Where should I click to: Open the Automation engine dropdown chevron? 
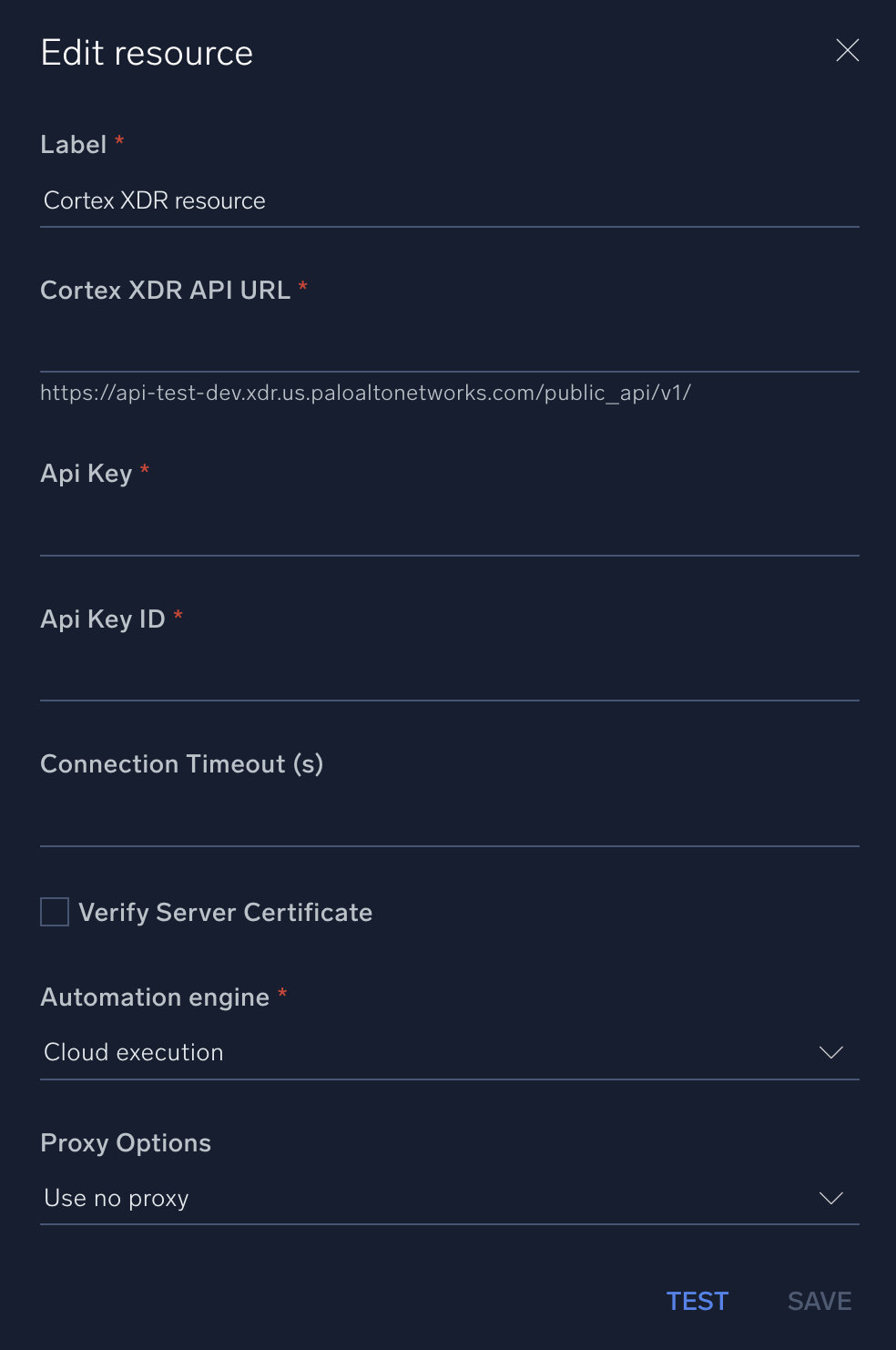pyautogui.click(x=830, y=1052)
